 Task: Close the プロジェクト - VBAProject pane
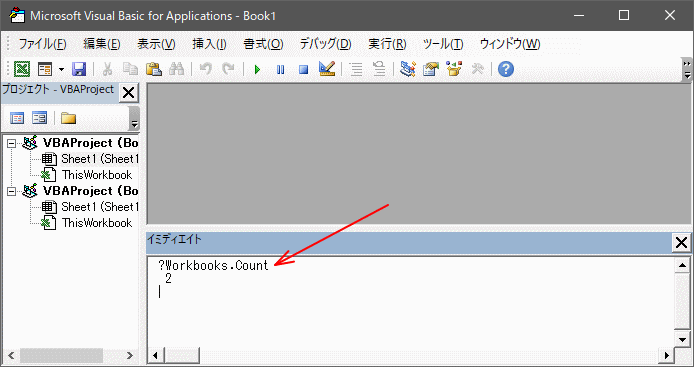(128, 93)
